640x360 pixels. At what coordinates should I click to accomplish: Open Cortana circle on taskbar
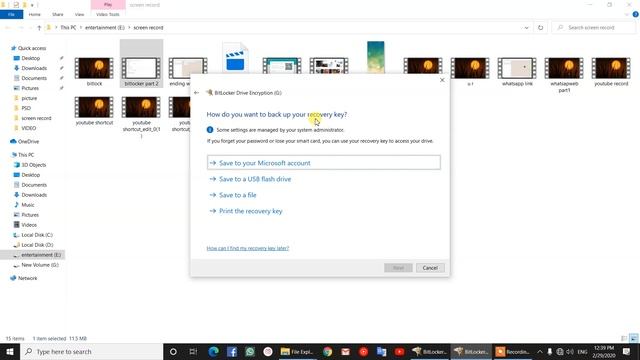coord(173,351)
